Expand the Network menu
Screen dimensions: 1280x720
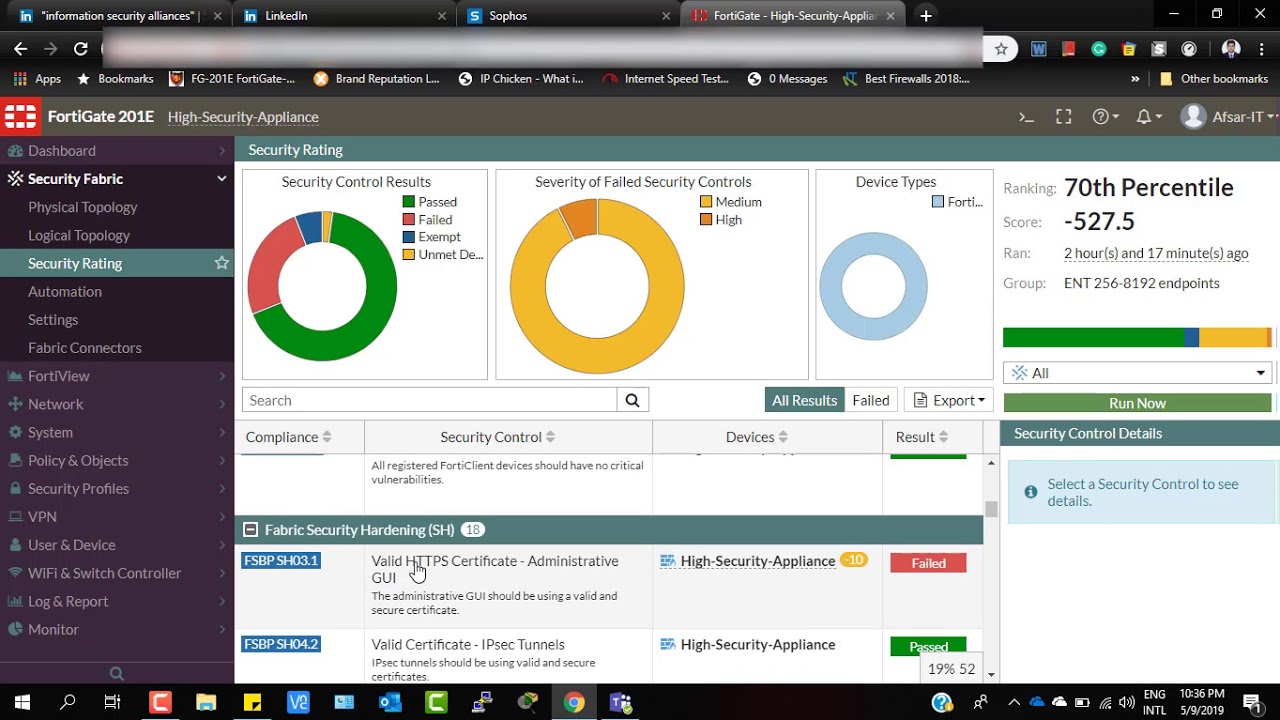point(117,404)
